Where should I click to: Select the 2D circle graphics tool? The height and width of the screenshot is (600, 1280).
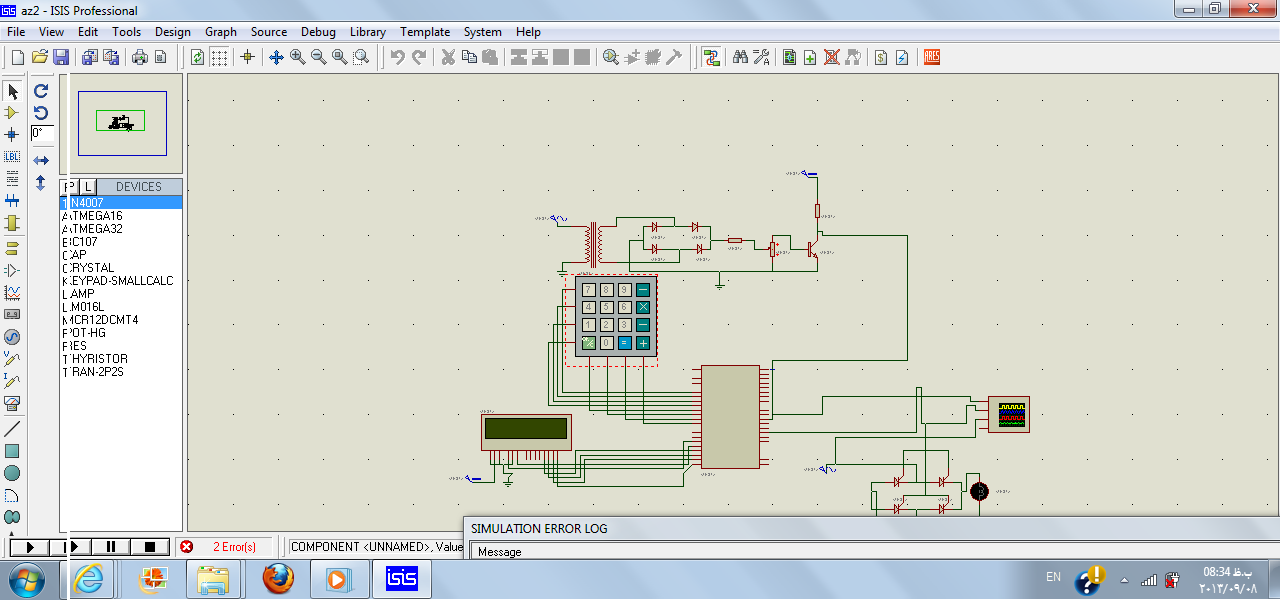[x=12, y=473]
